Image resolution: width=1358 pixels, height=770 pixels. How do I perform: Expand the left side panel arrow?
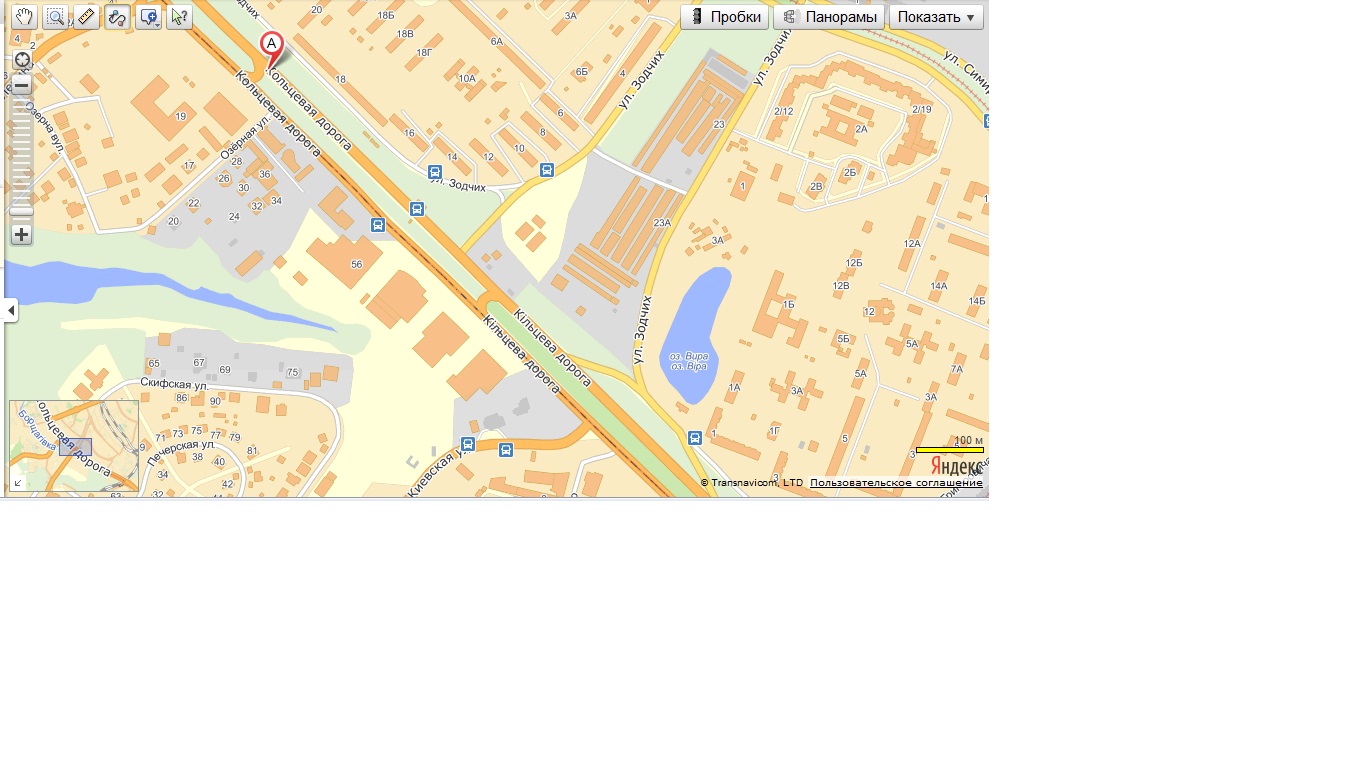click(x=11, y=311)
